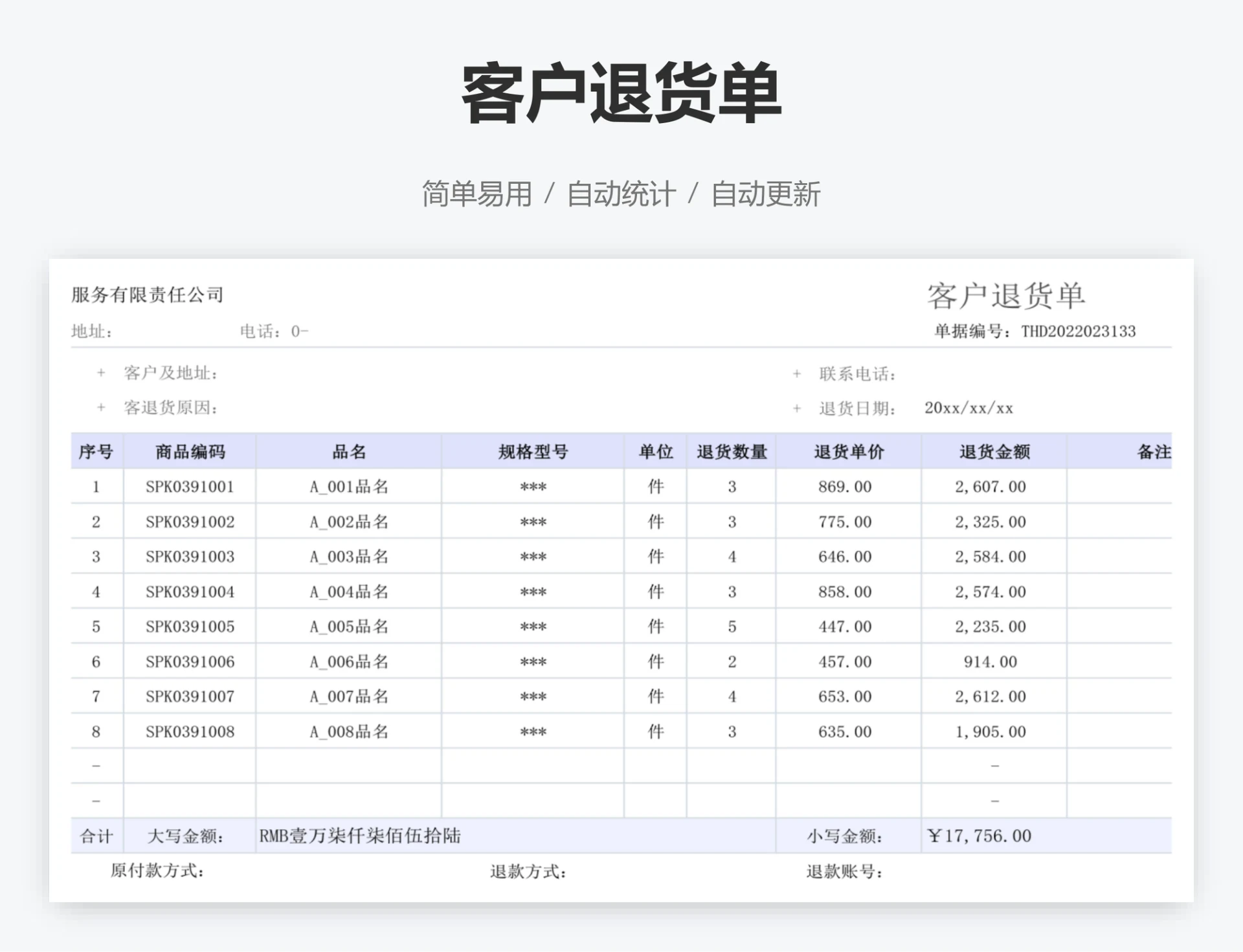This screenshot has height=952, width=1243.
Task: Click 退货金额 value 1,905.00
Action: pyautogui.click(x=990, y=732)
